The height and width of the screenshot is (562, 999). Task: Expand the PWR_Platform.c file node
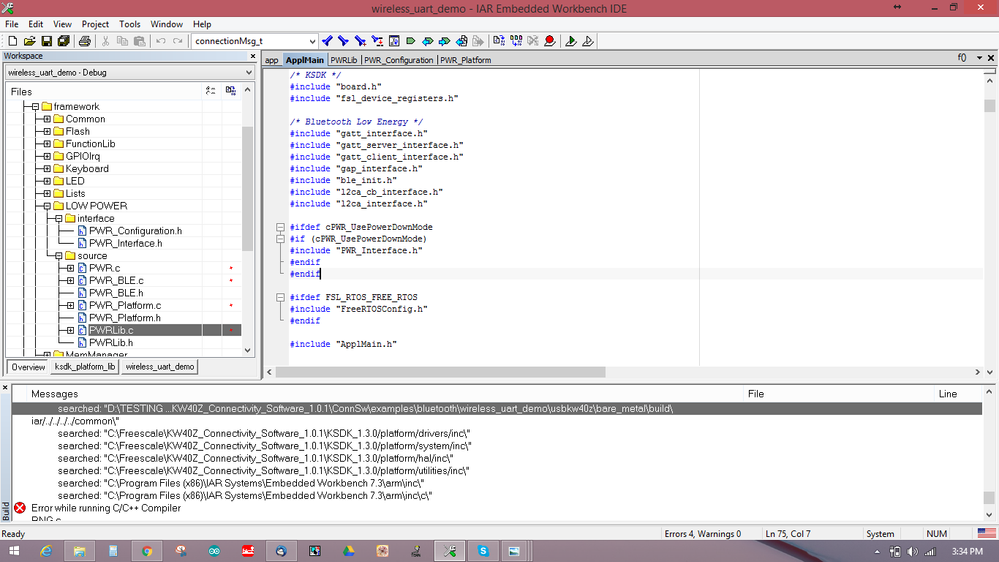(71, 305)
